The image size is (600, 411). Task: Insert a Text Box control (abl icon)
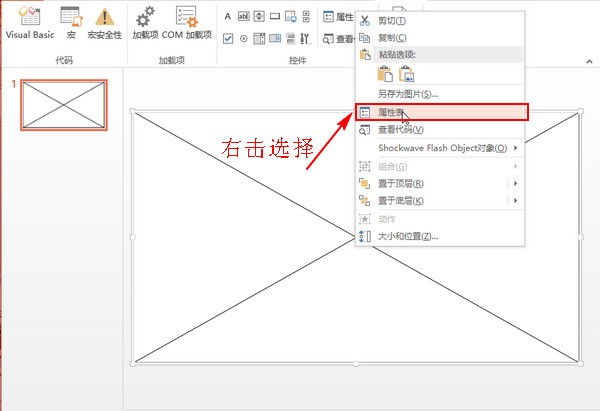(x=243, y=16)
